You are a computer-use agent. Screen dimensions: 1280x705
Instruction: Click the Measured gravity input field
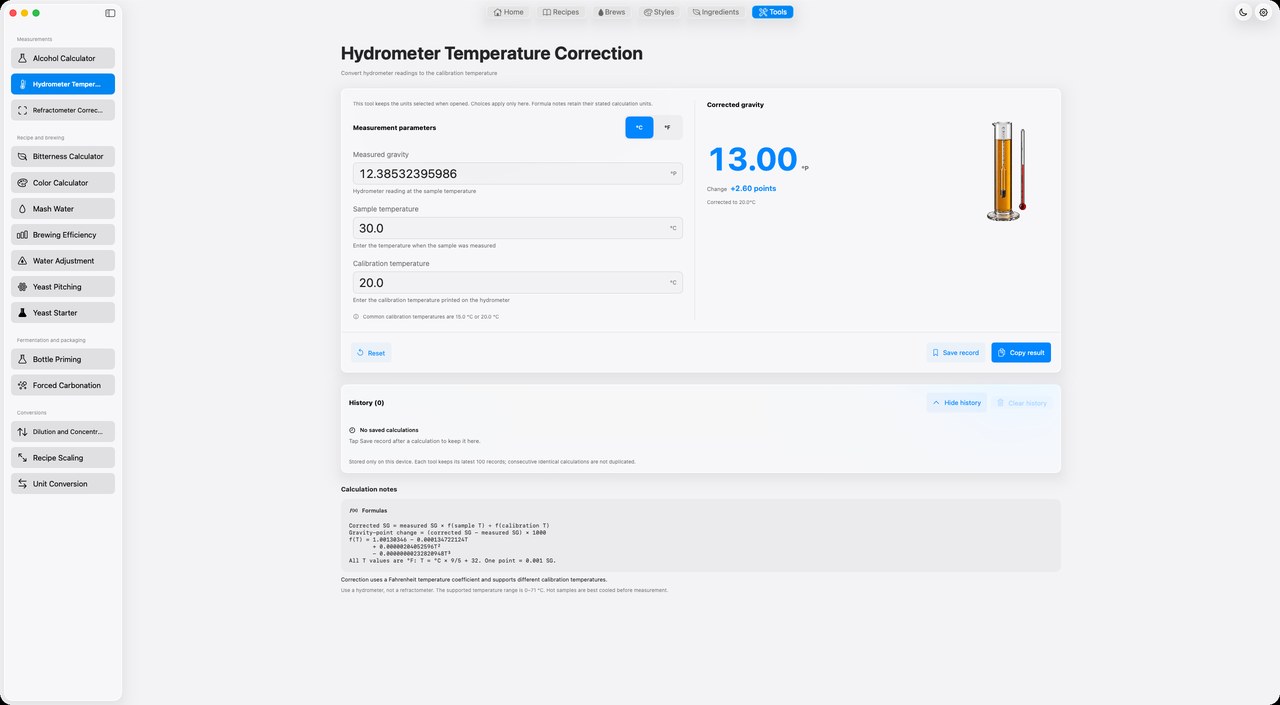(x=518, y=174)
